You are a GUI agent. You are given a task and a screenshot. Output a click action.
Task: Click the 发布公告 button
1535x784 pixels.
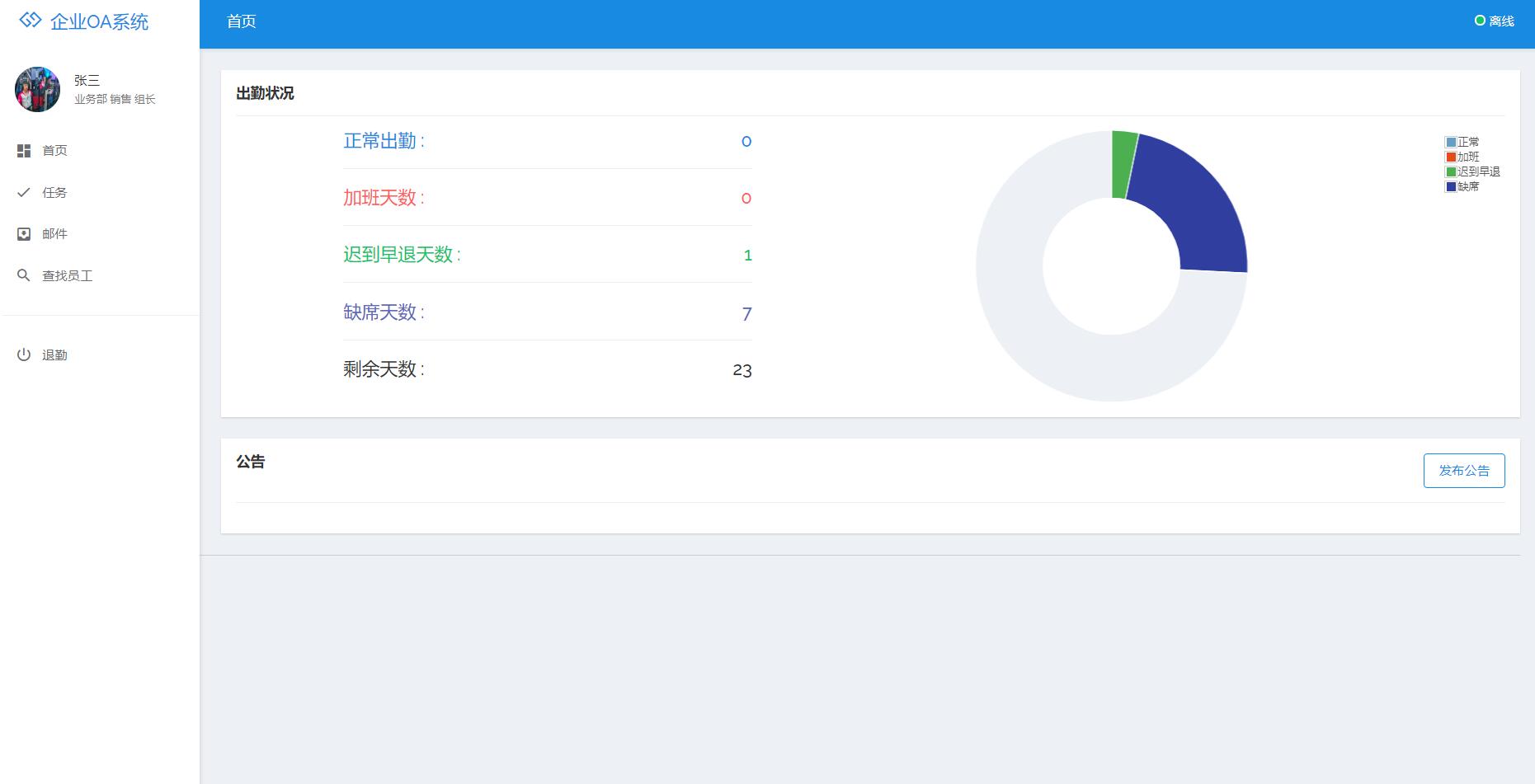click(x=1463, y=470)
